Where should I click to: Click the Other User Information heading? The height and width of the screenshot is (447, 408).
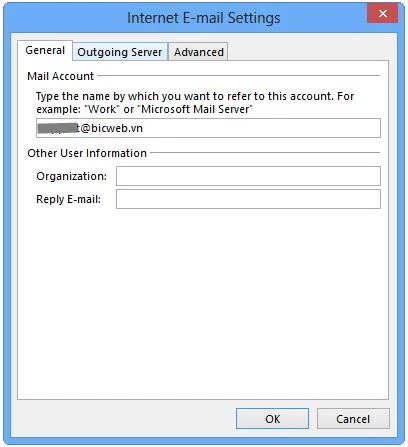pyautogui.click(x=87, y=153)
